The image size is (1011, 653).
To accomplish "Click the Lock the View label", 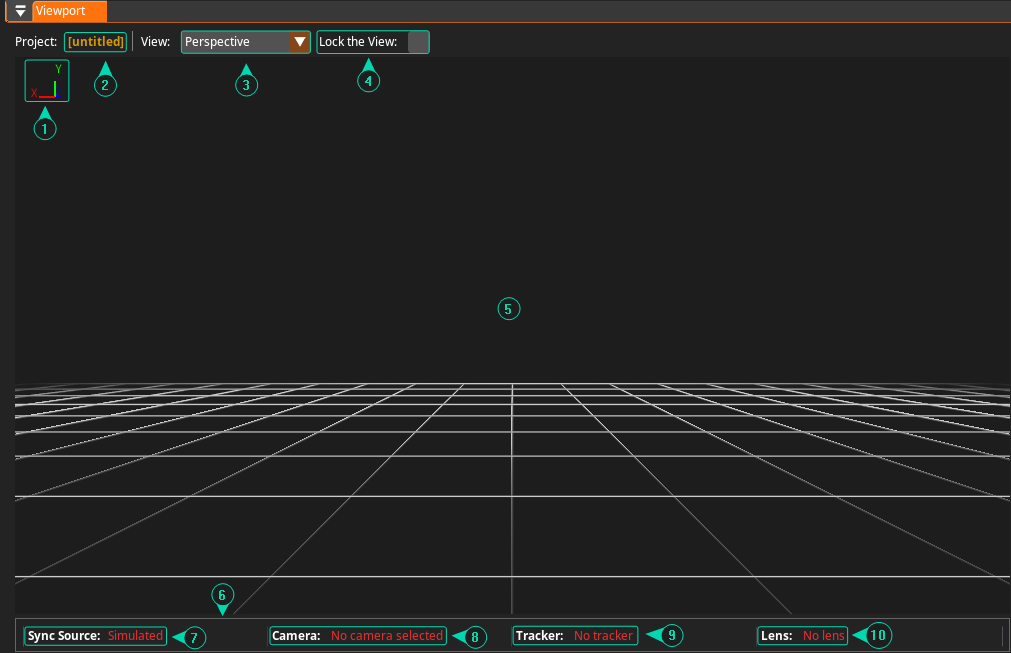I will pyautogui.click(x=358, y=42).
